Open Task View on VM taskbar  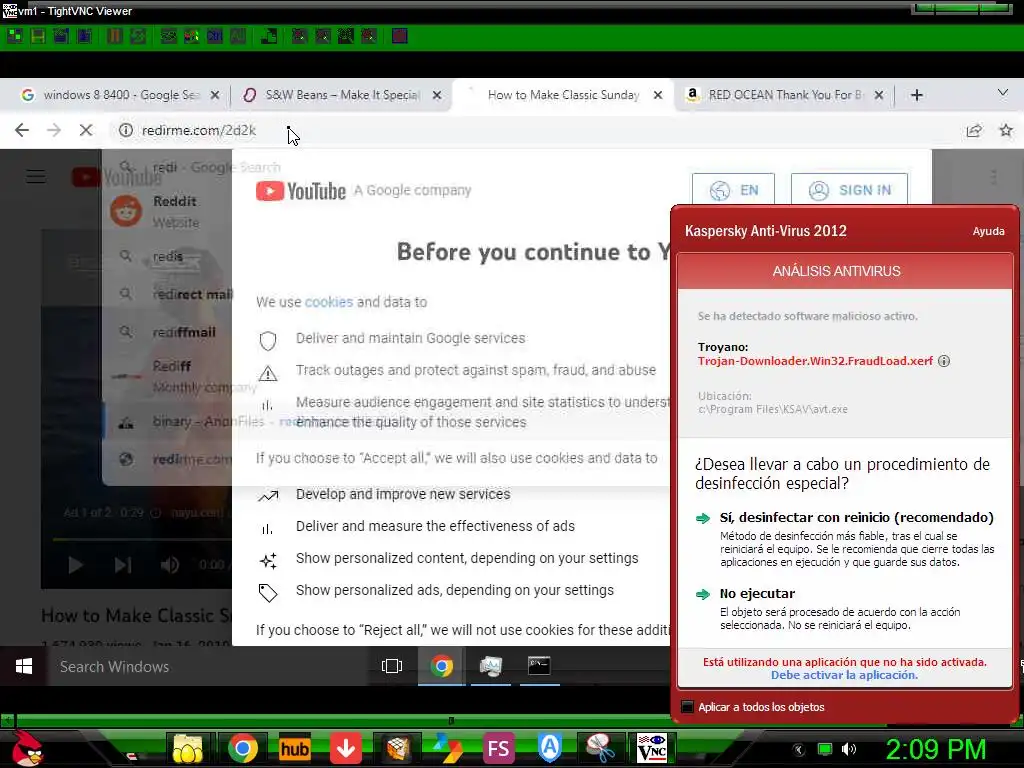tap(392, 666)
